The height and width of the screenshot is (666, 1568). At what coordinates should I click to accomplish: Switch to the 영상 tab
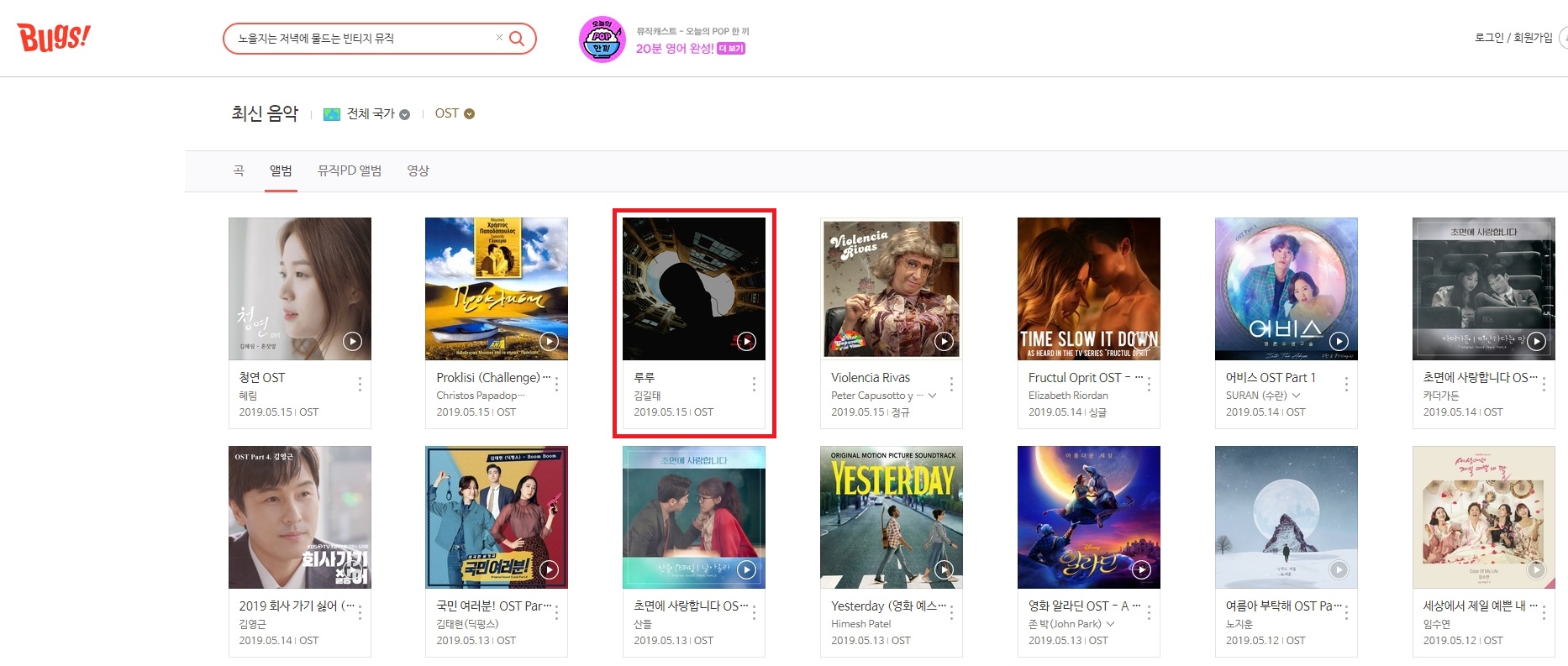pyautogui.click(x=418, y=170)
